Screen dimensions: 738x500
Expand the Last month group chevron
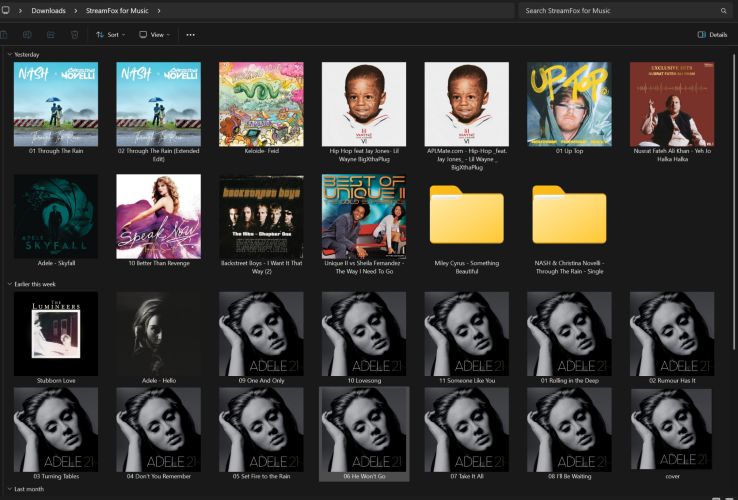tap(9, 489)
